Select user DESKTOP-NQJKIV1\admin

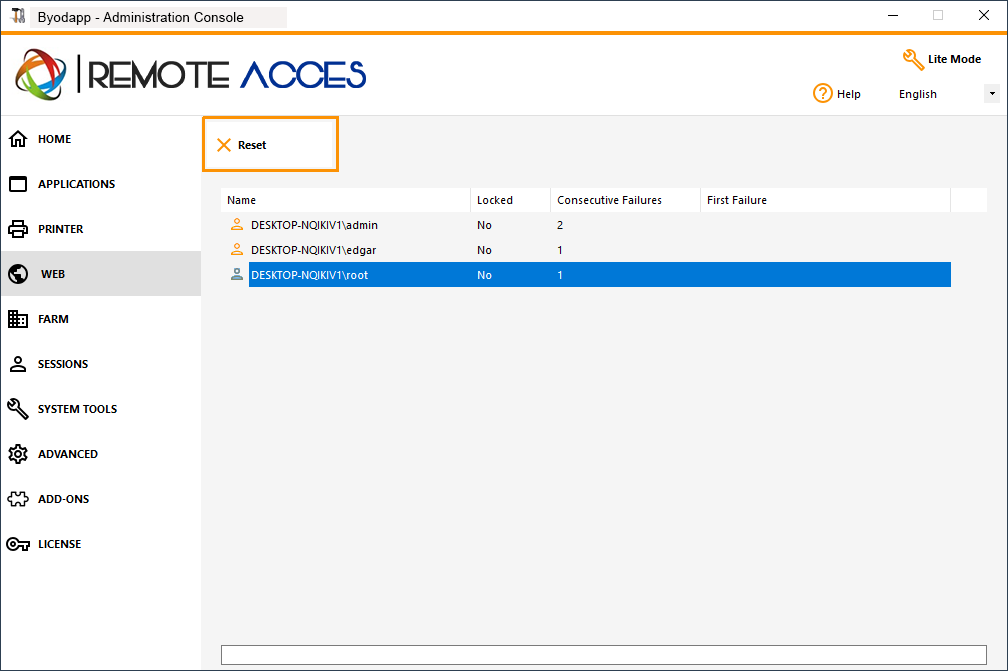[x=314, y=225]
